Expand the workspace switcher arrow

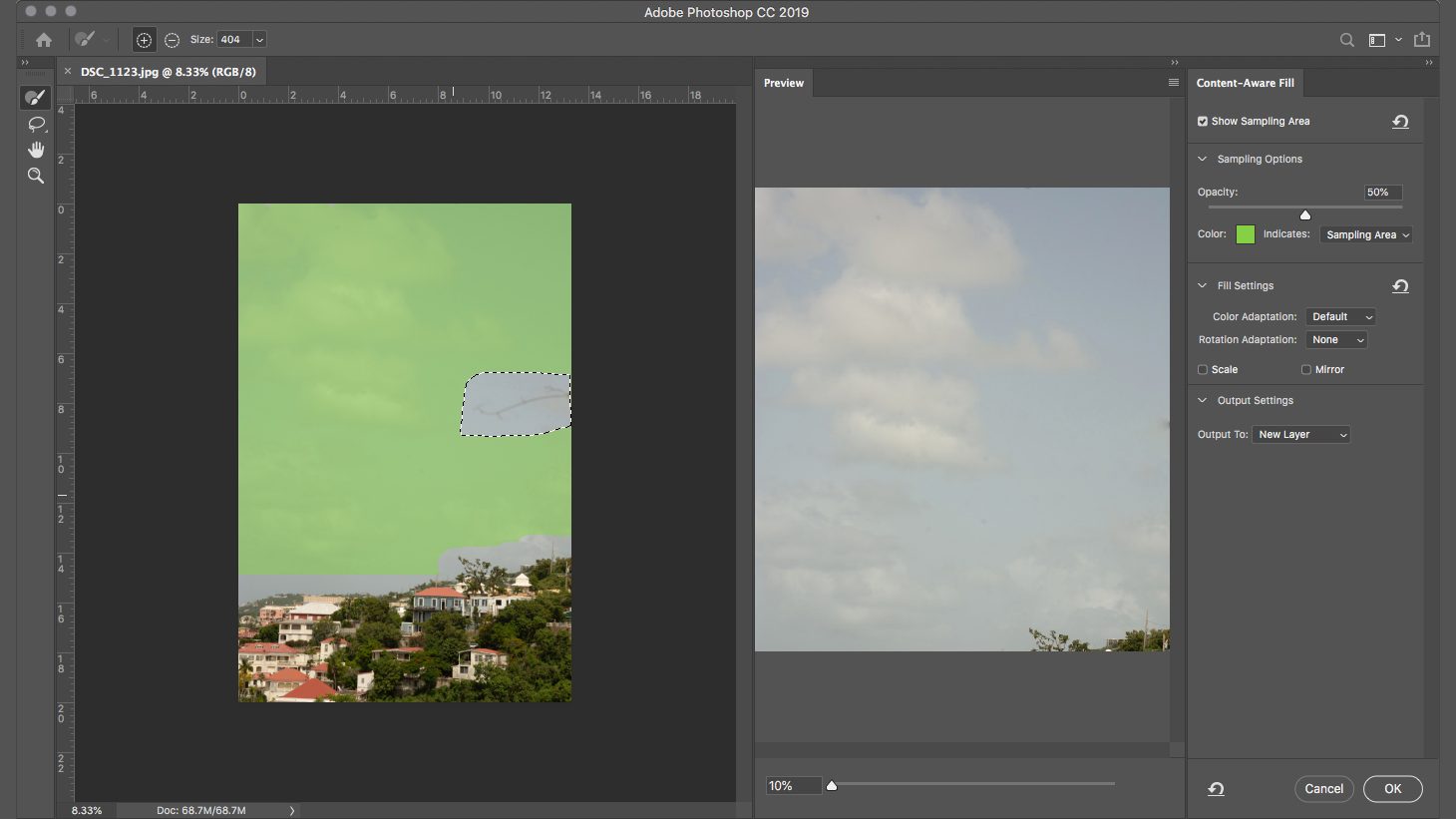1398,40
